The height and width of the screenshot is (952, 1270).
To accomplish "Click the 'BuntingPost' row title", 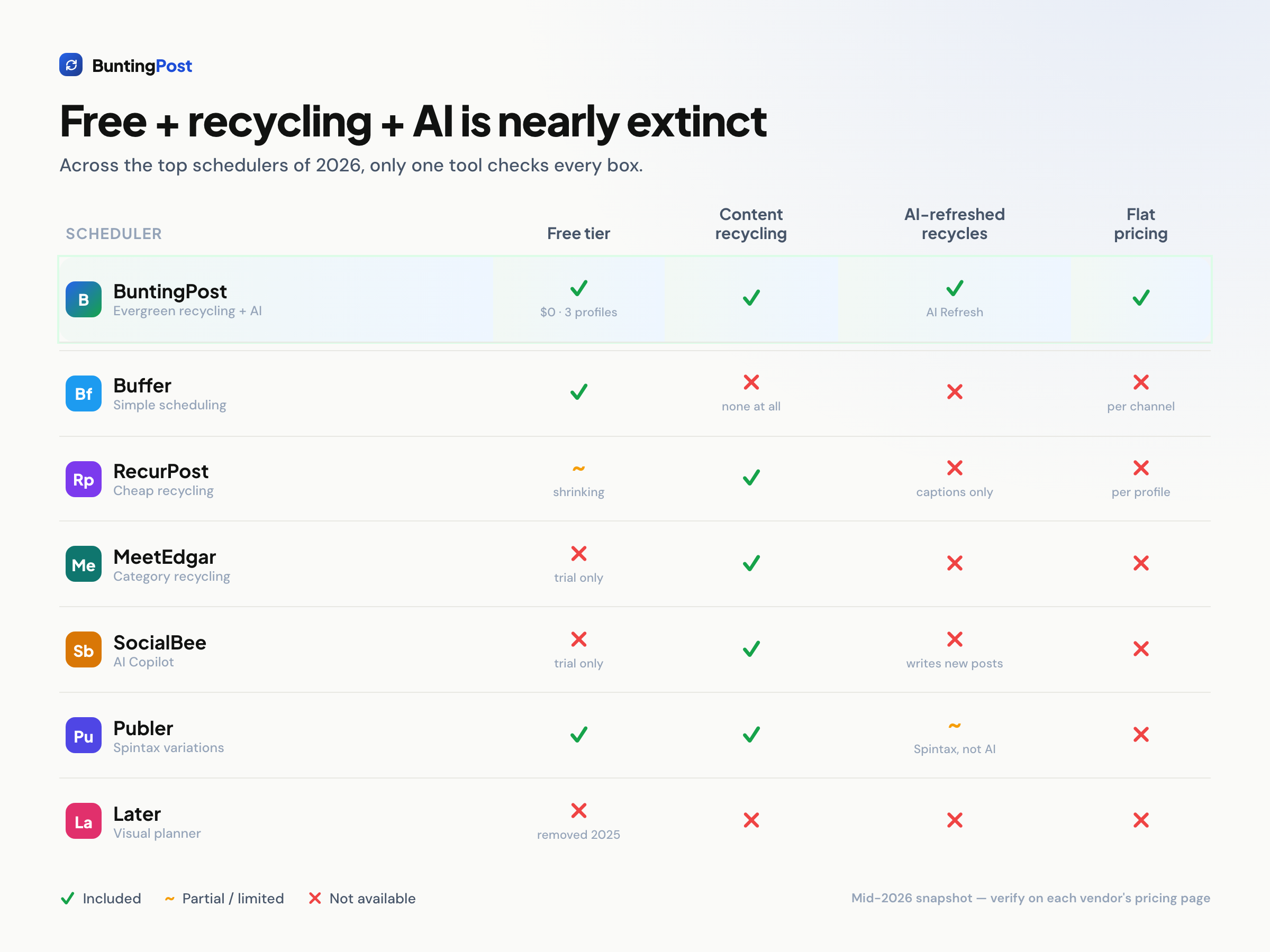I will coord(170,291).
